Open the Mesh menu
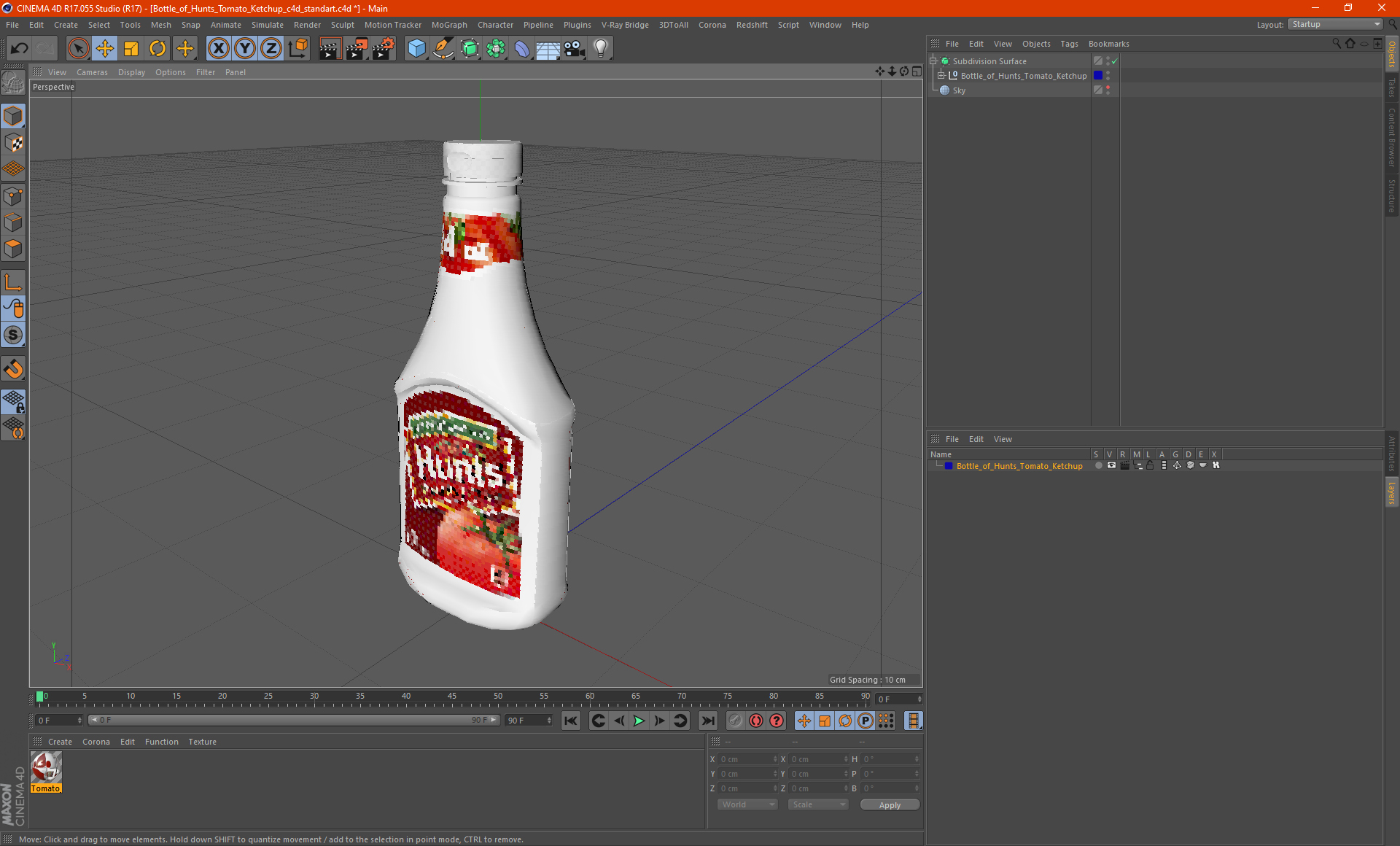The height and width of the screenshot is (846, 1400). coord(160,25)
